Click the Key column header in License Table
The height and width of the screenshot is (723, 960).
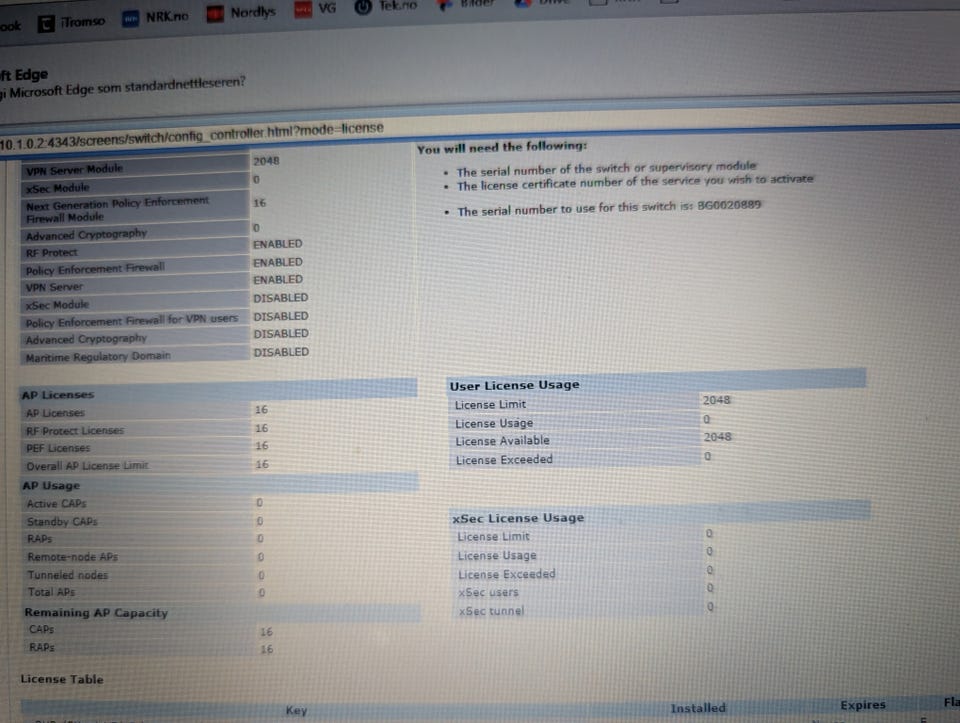coord(296,710)
